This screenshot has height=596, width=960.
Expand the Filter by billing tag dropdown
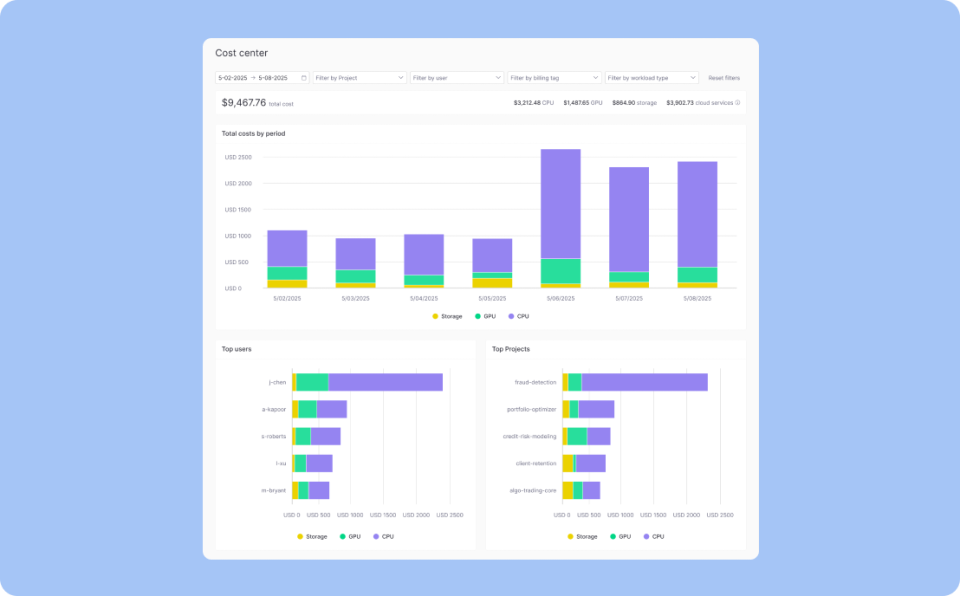tap(555, 76)
